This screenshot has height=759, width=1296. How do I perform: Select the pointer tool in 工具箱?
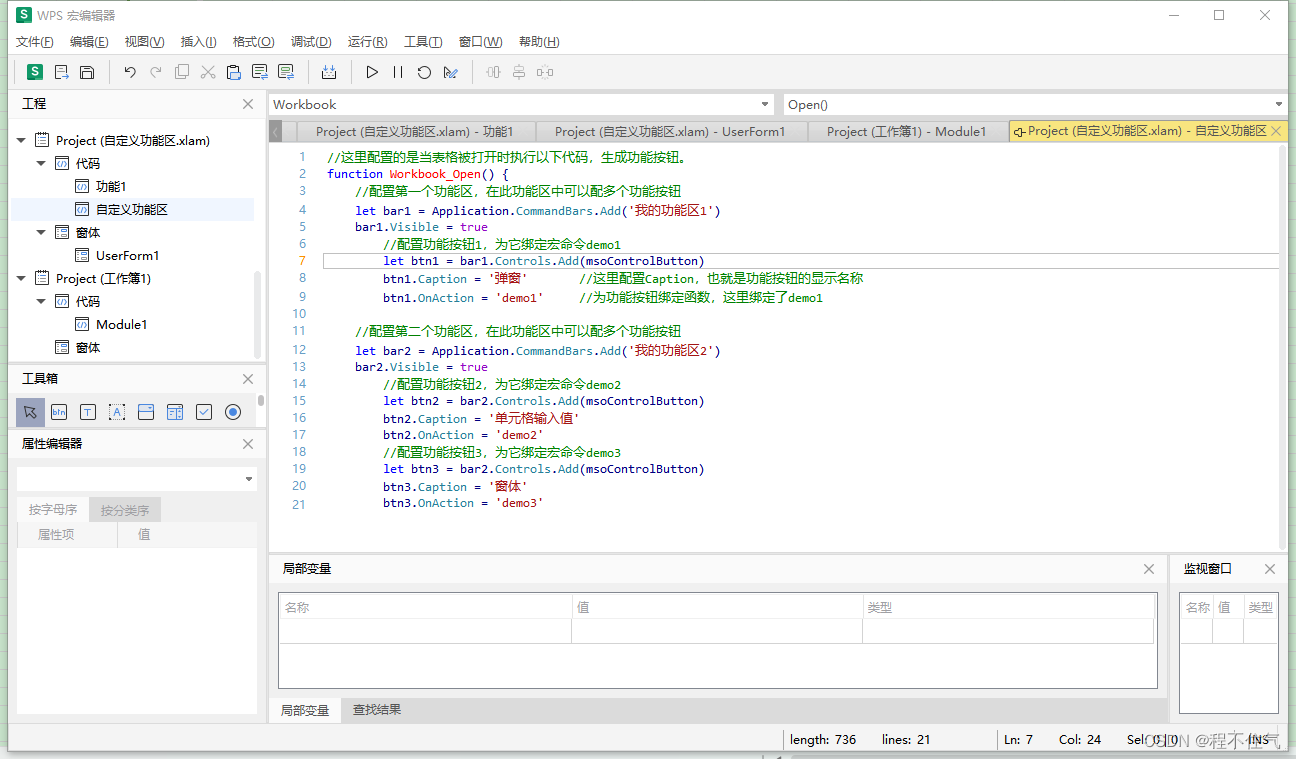pos(30,411)
